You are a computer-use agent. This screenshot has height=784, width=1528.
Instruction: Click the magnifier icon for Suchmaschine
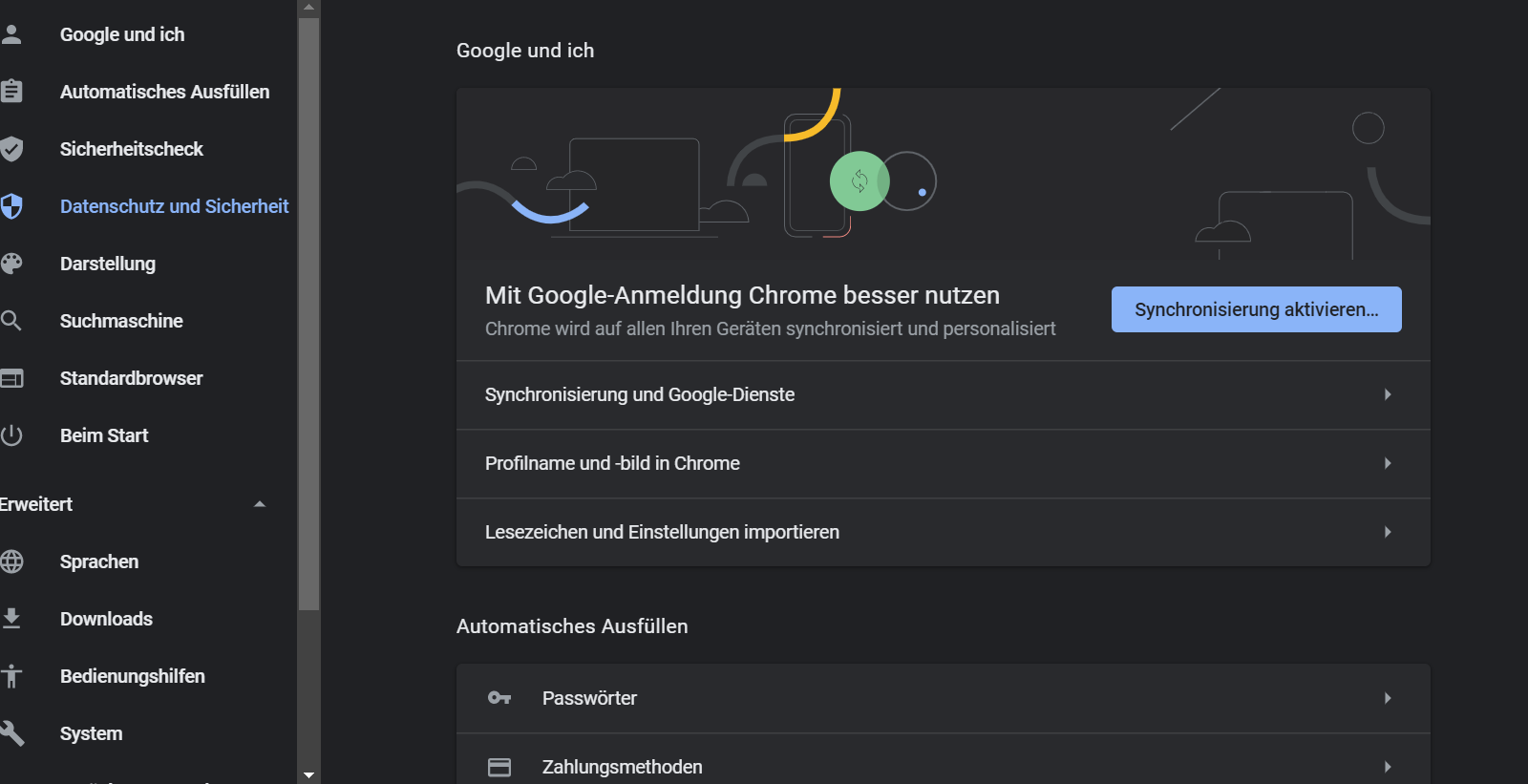pyautogui.click(x=11, y=321)
